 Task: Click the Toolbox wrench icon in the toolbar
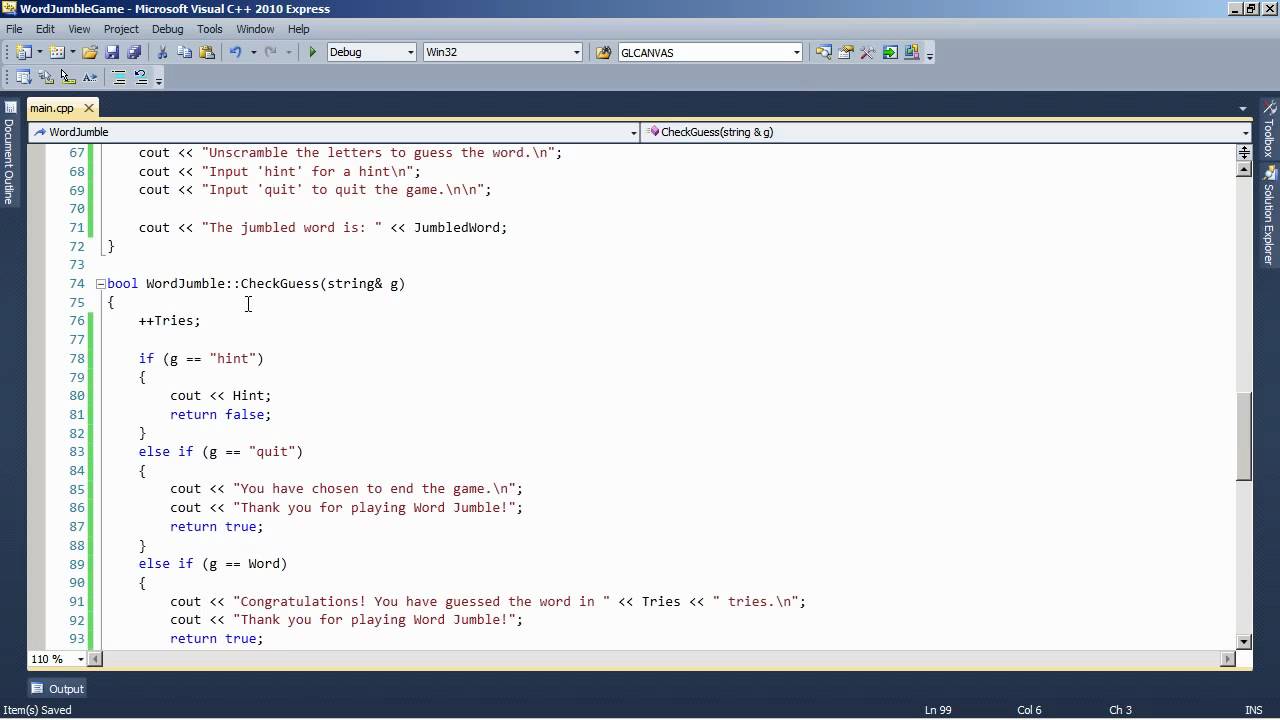(x=867, y=52)
